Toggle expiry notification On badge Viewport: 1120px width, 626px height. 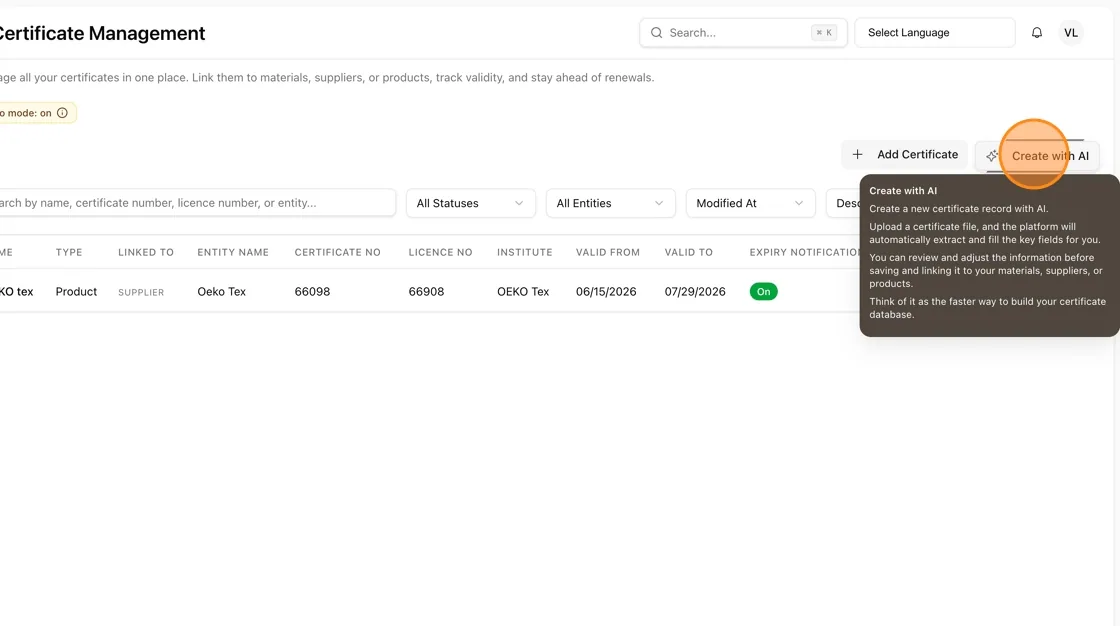pyautogui.click(x=764, y=292)
